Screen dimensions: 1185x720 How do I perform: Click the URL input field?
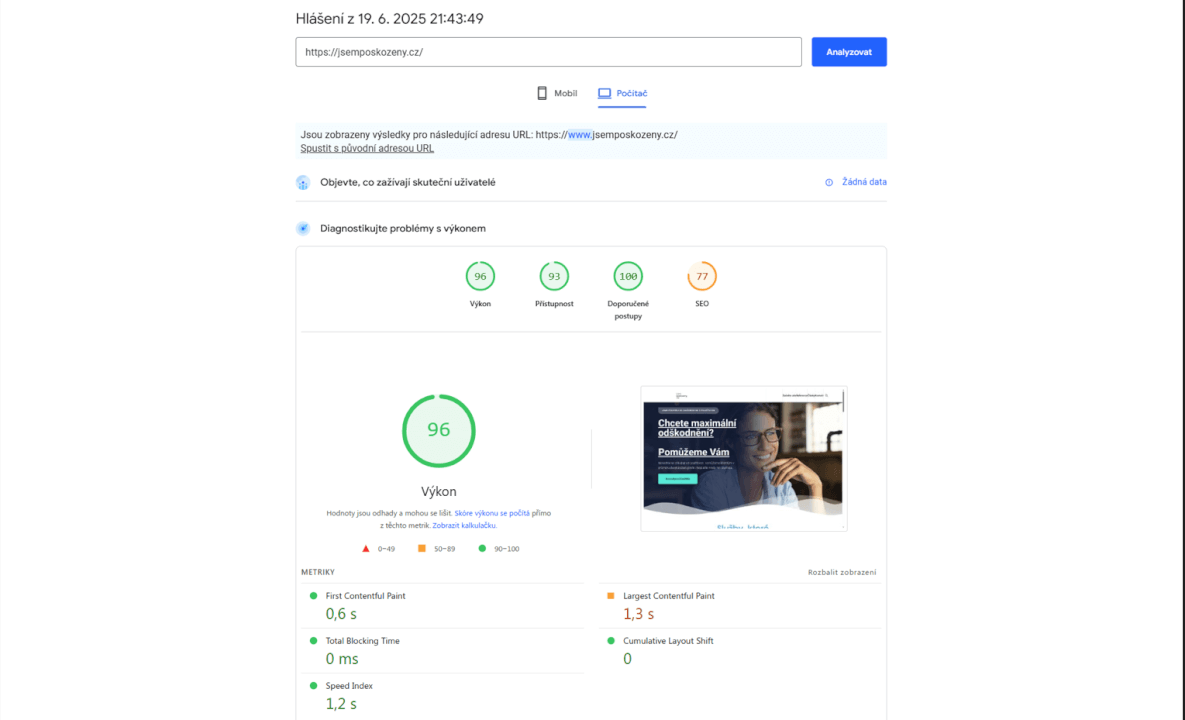point(548,52)
